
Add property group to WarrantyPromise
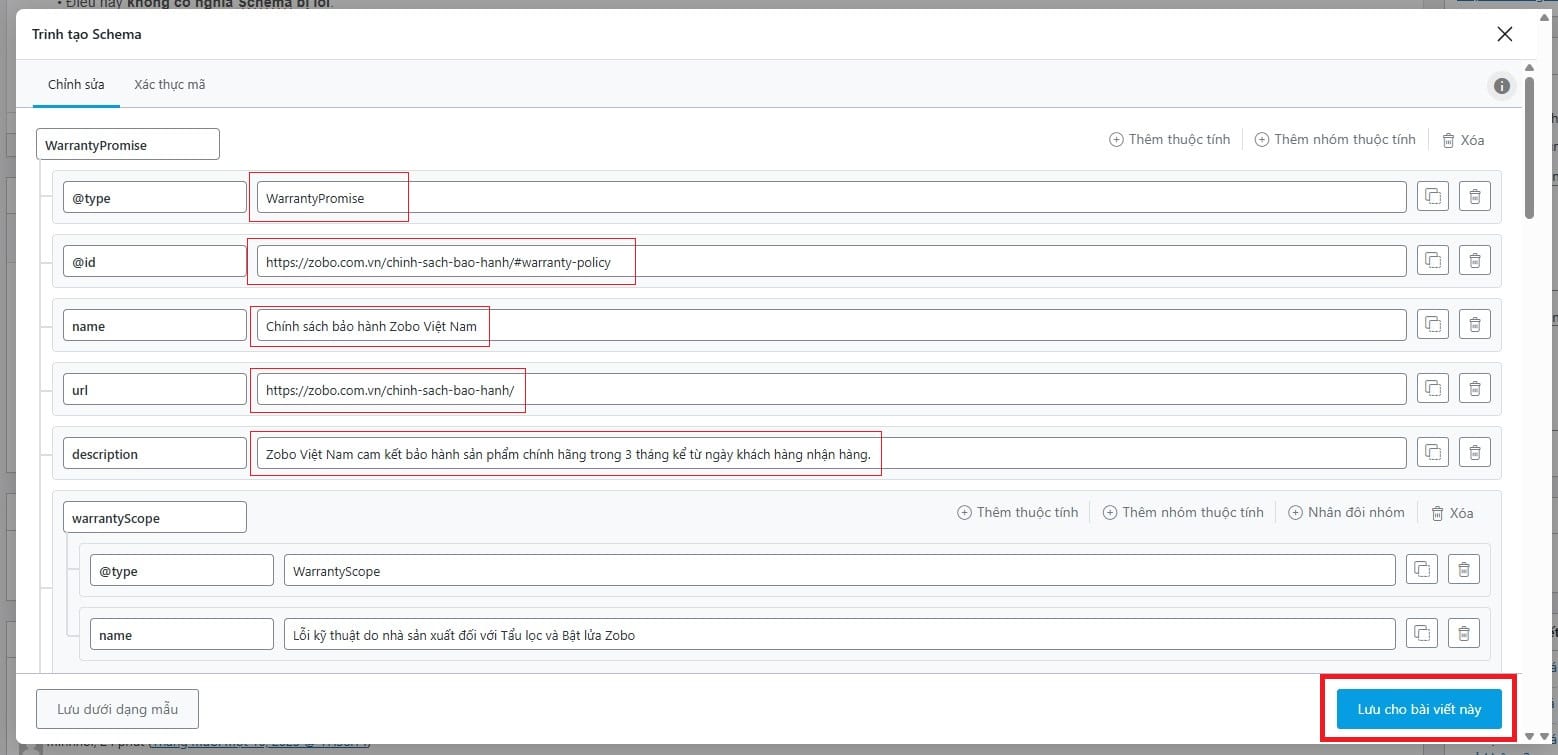[1335, 140]
